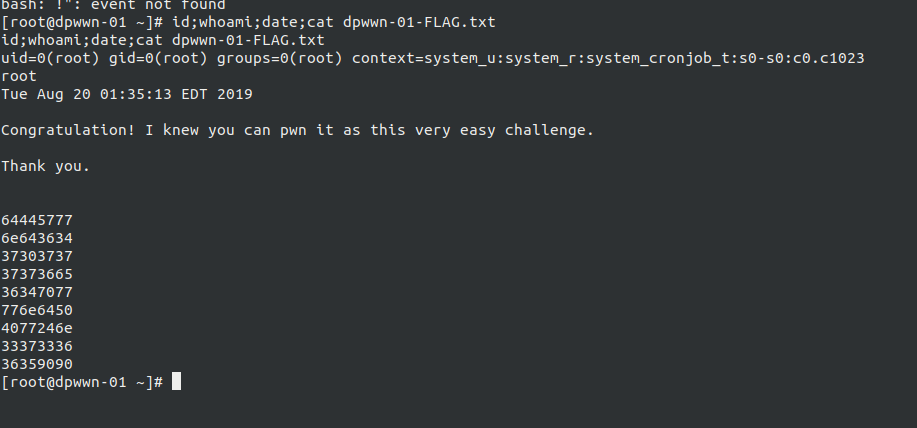Click the date output 'Tue Aug 20 01:35:13 EDT 2019'
Viewport: 917px width, 428px height.
(x=127, y=95)
